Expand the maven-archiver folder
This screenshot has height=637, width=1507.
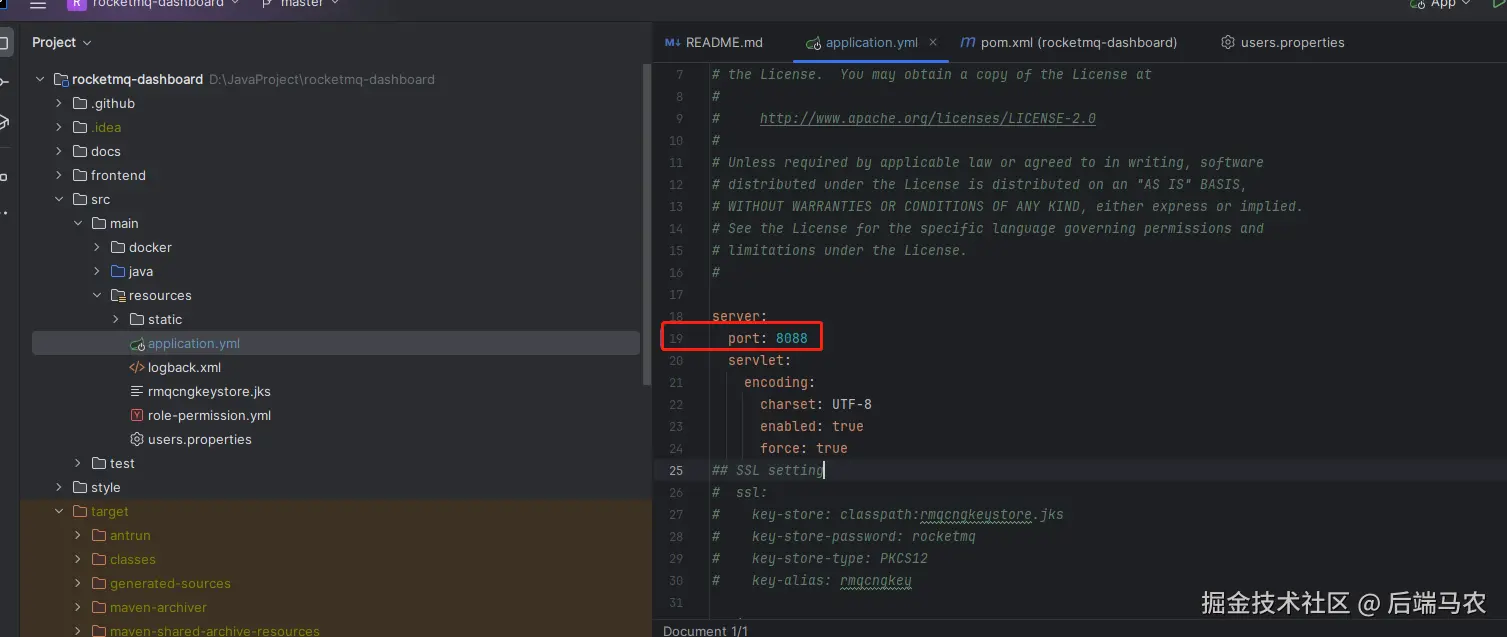click(x=78, y=608)
